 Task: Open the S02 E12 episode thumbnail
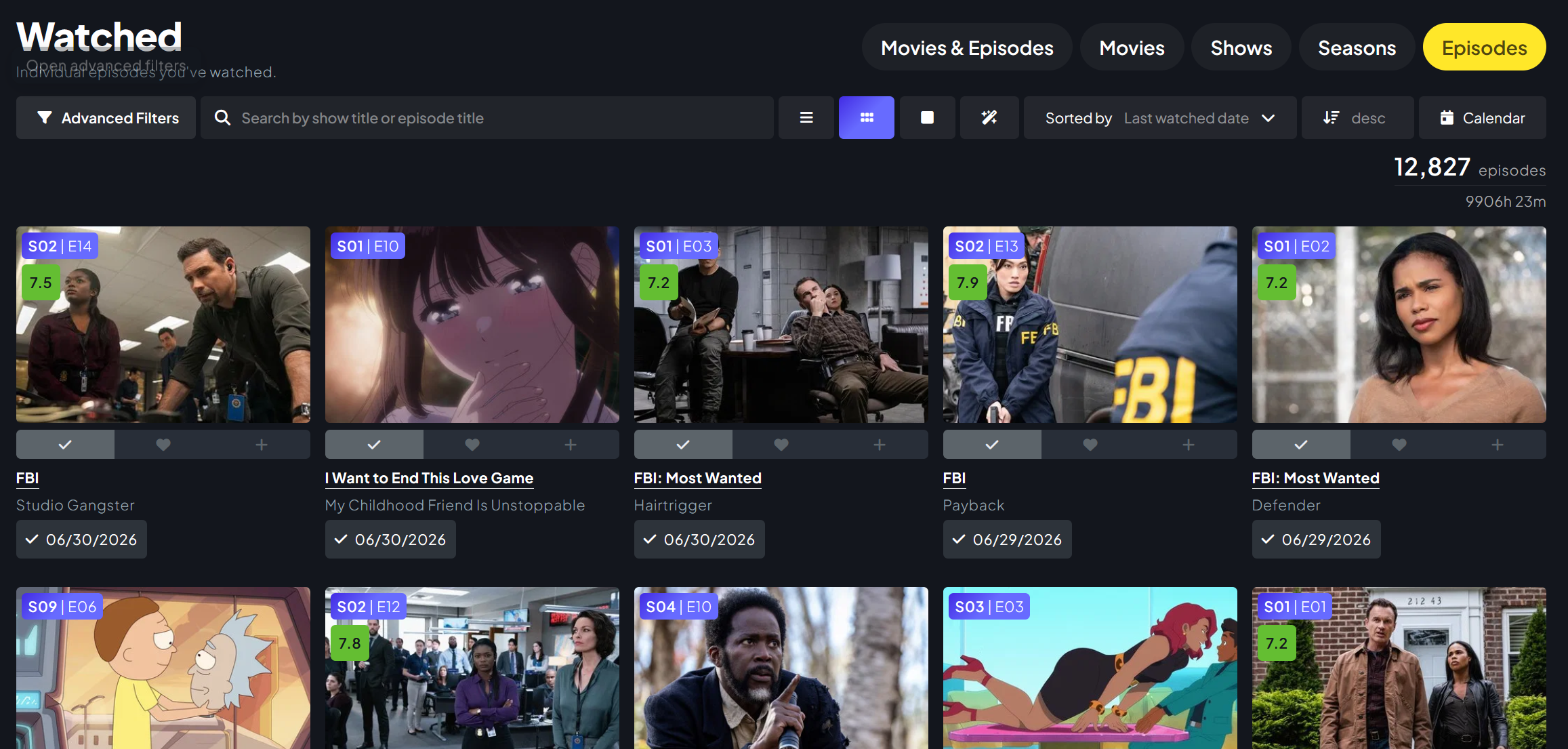point(472,668)
